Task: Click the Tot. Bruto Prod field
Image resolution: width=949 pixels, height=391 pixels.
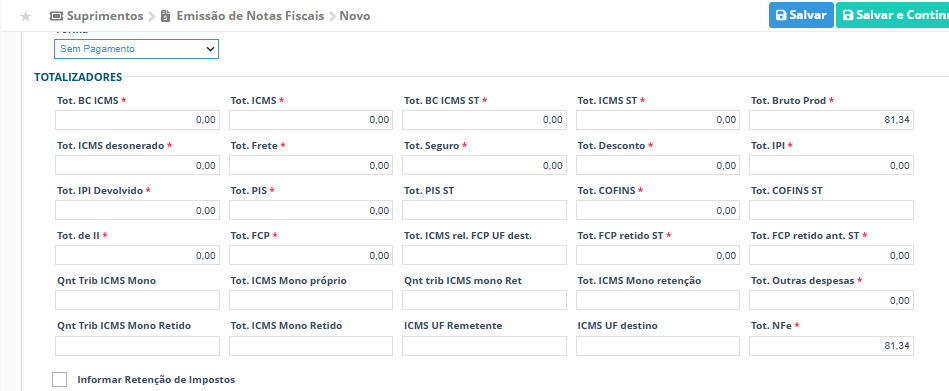Action: (832, 120)
